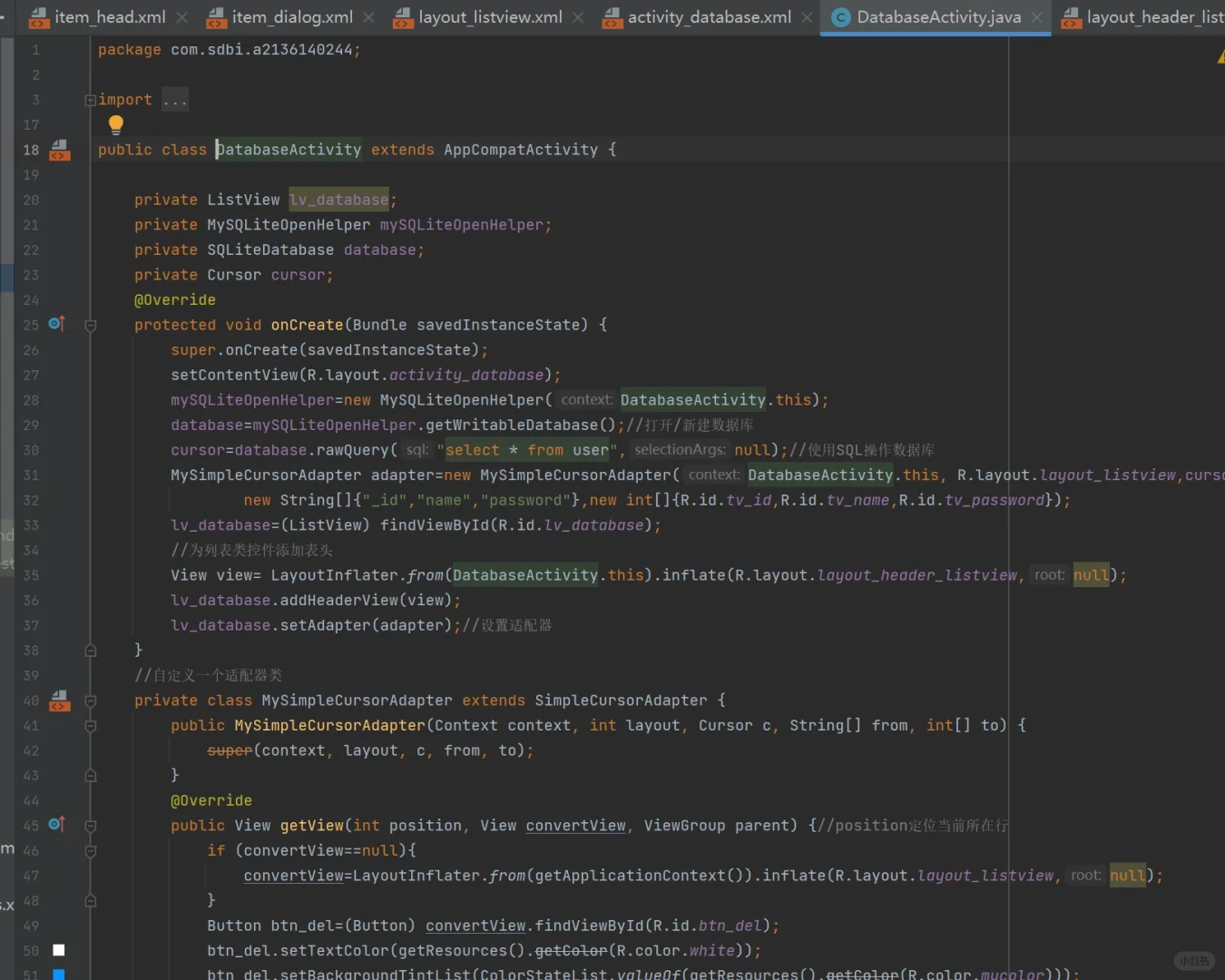Switch to the layout_listview.xml tab
This screenshot has width=1225, height=980.
490,16
